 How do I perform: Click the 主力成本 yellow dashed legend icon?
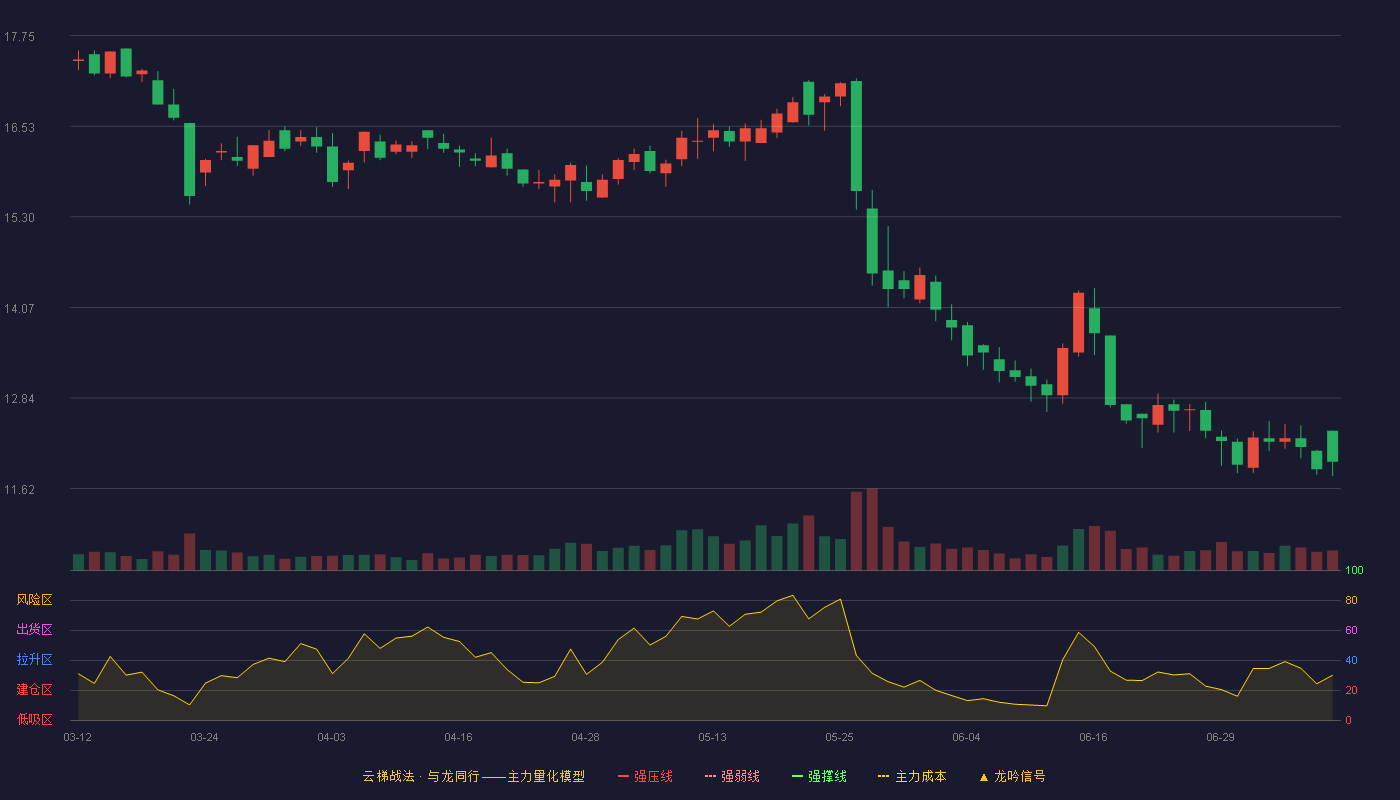click(884, 776)
